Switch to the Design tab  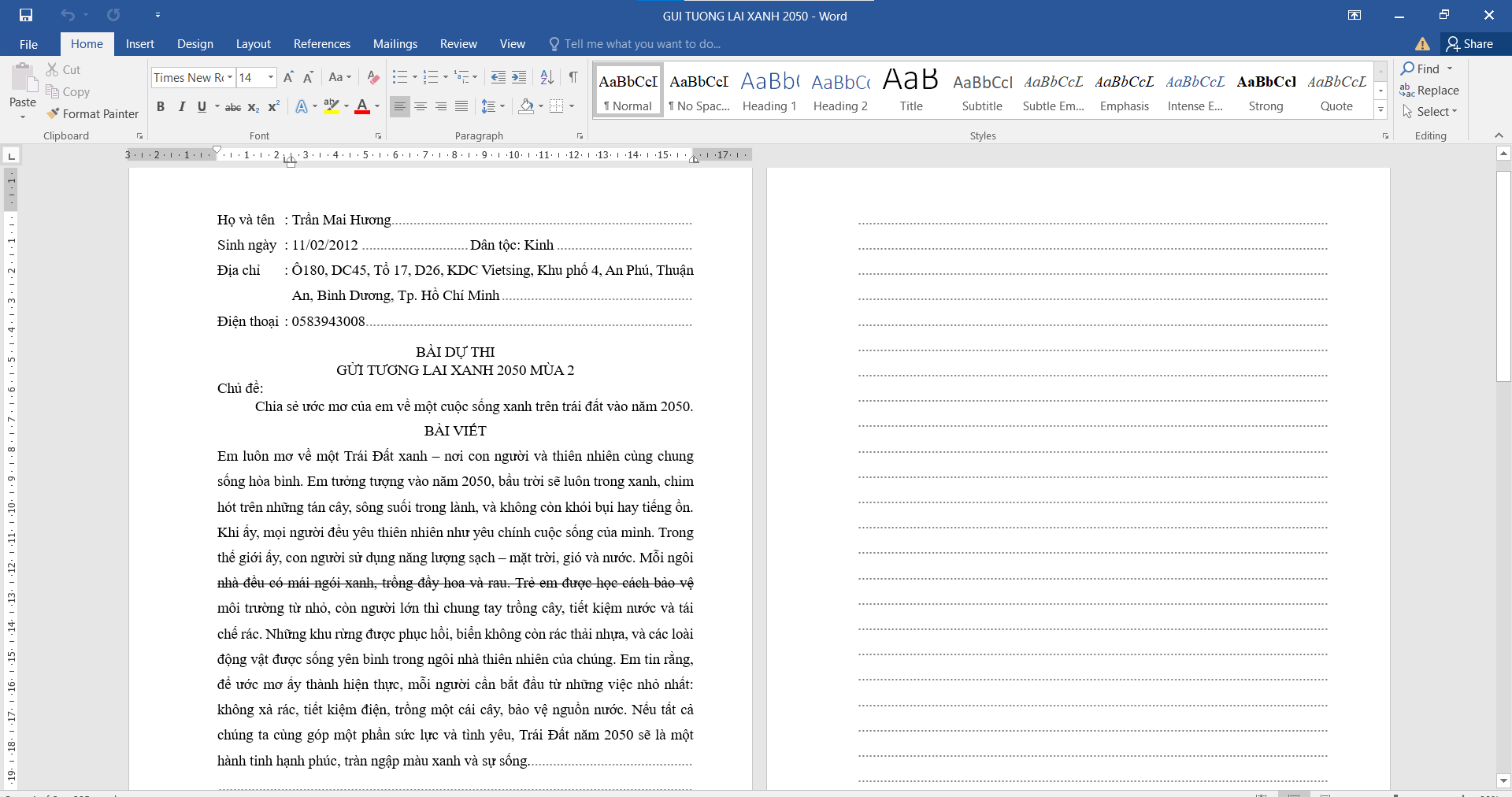click(195, 44)
